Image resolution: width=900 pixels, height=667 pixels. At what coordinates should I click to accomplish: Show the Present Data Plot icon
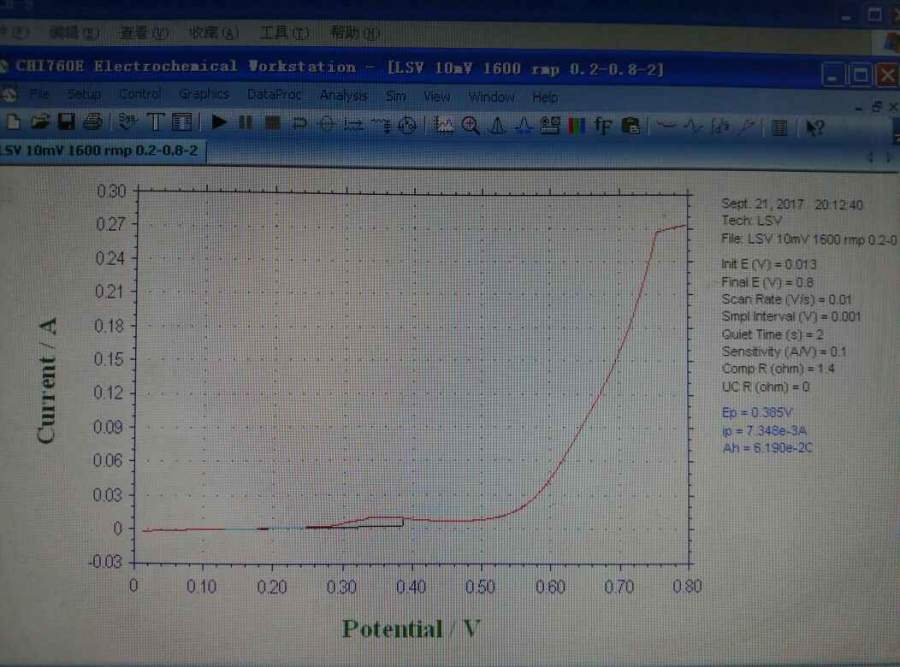coord(443,125)
